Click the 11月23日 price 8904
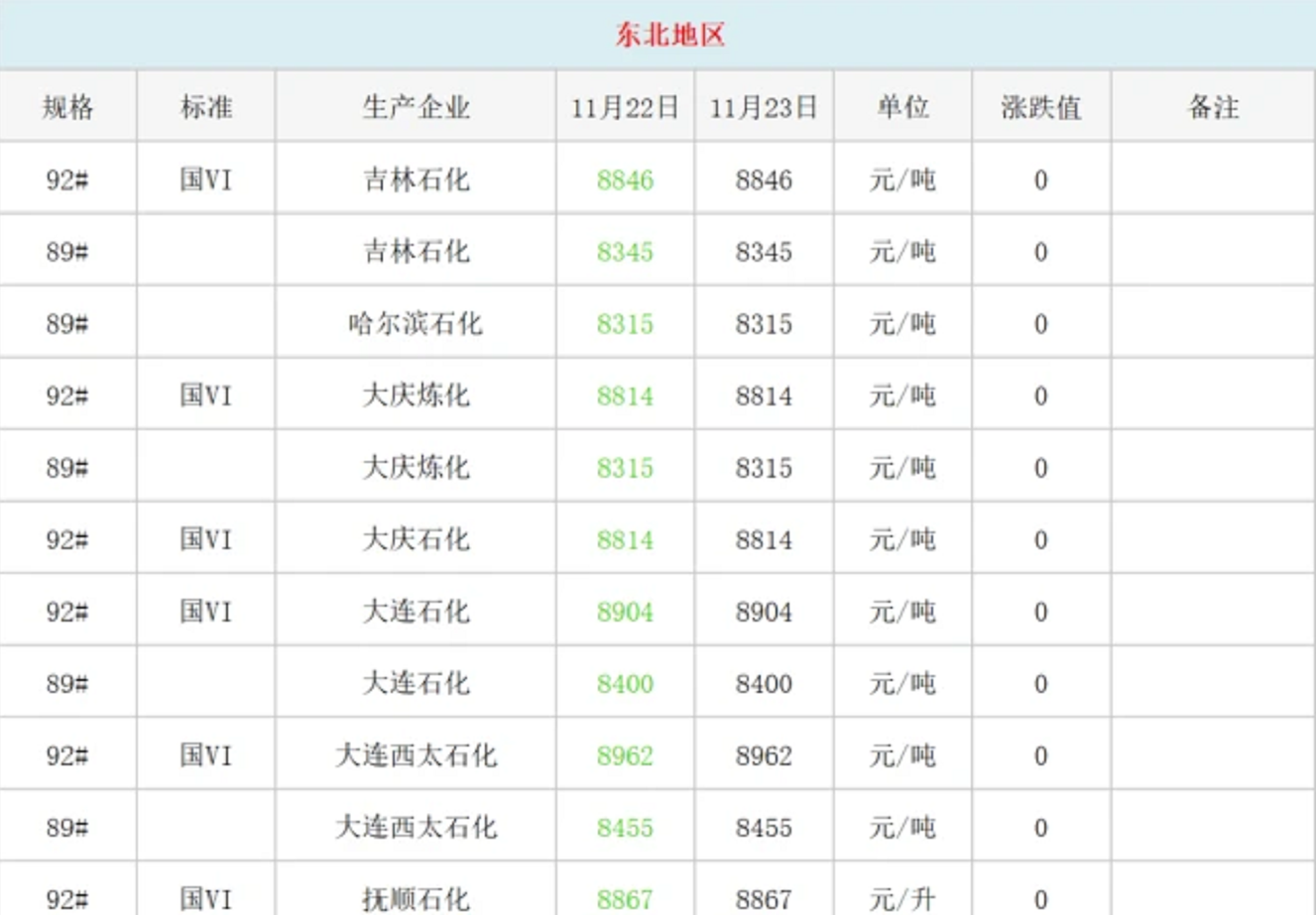 764,612
